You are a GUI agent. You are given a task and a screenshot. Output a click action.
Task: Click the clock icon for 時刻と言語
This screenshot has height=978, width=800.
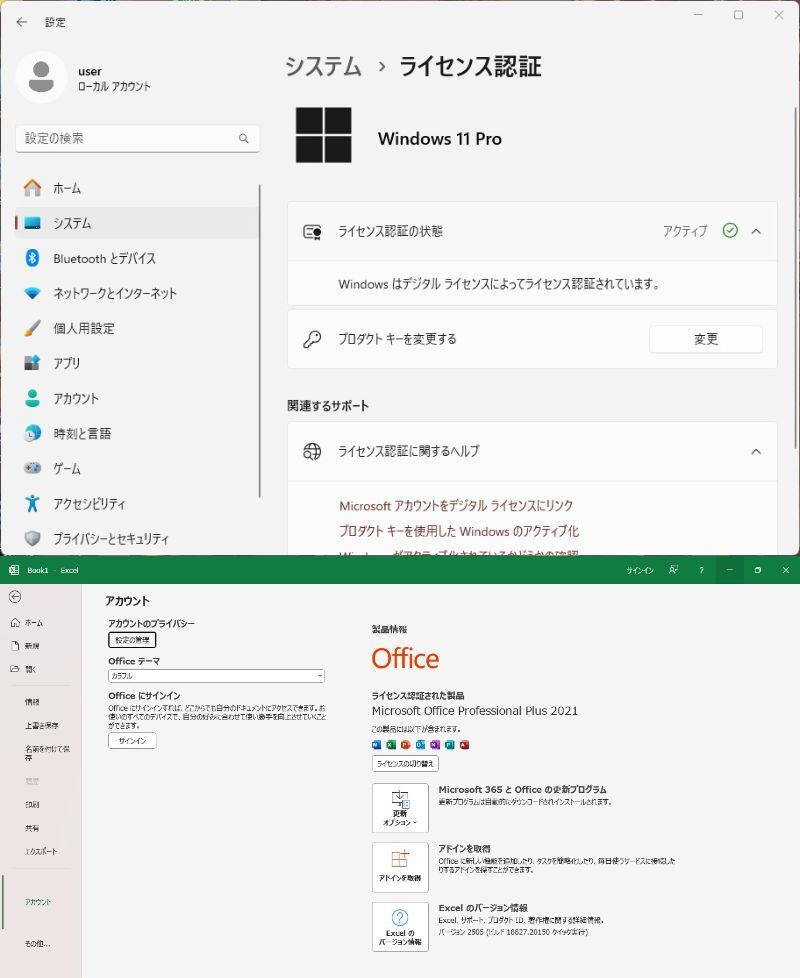point(32,433)
